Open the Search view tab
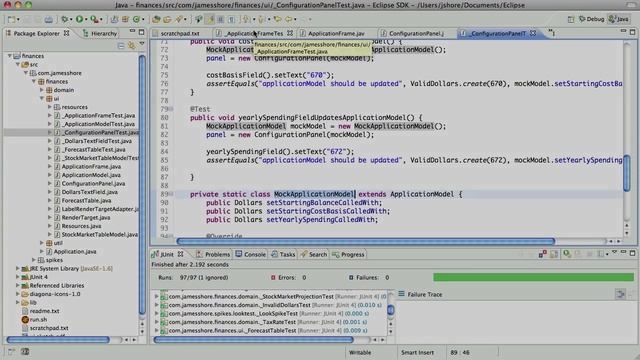Image resolution: width=640 pixels, height=360 pixels. 314,254
